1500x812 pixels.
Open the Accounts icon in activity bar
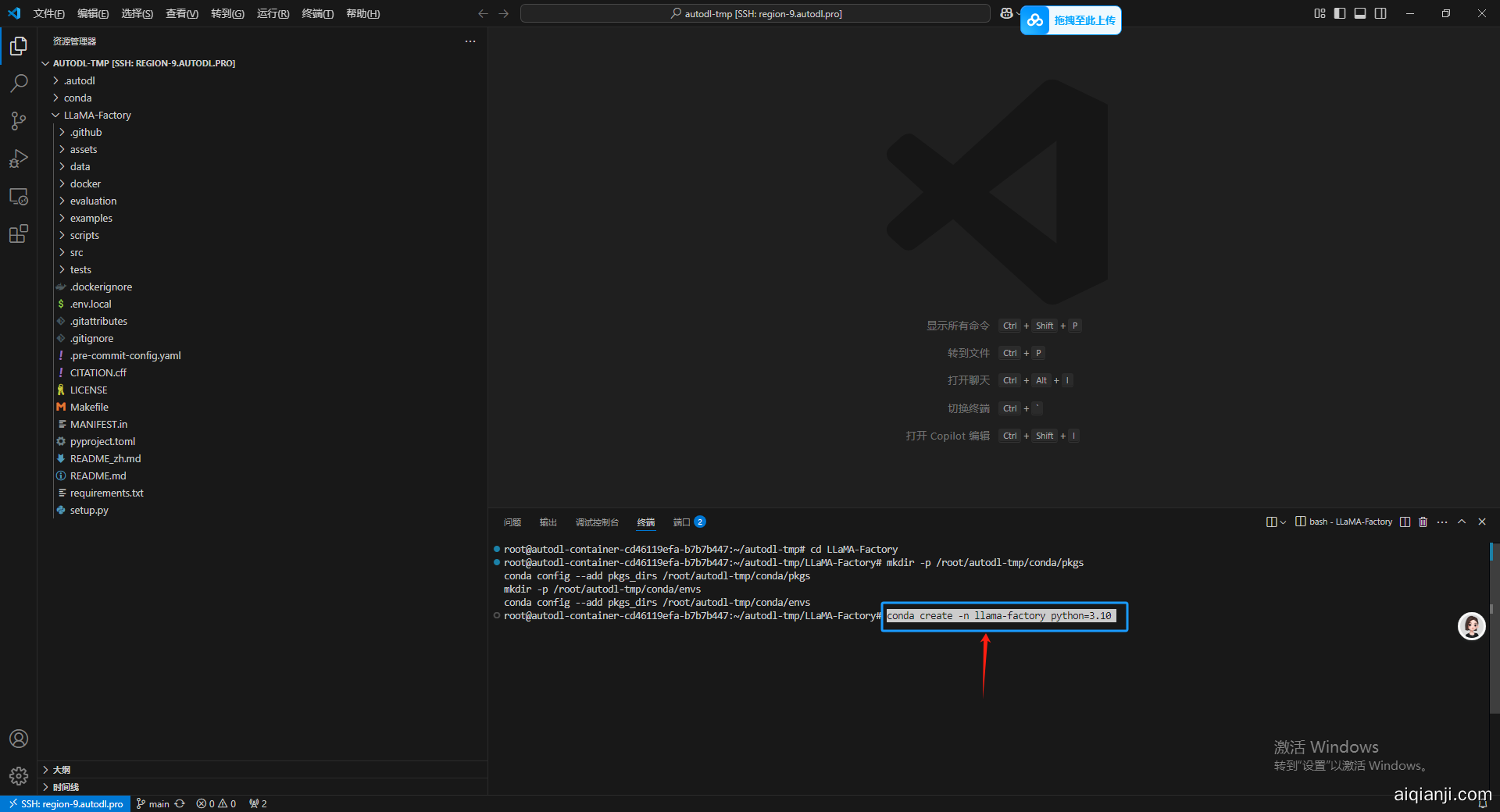tap(19, 739)
